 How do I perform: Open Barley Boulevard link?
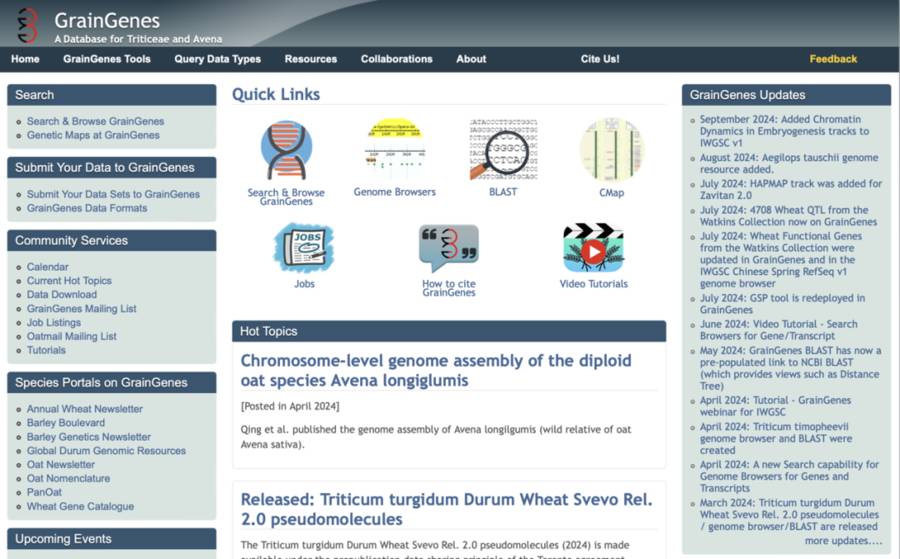pyautogui.click(x=65, y=422)
